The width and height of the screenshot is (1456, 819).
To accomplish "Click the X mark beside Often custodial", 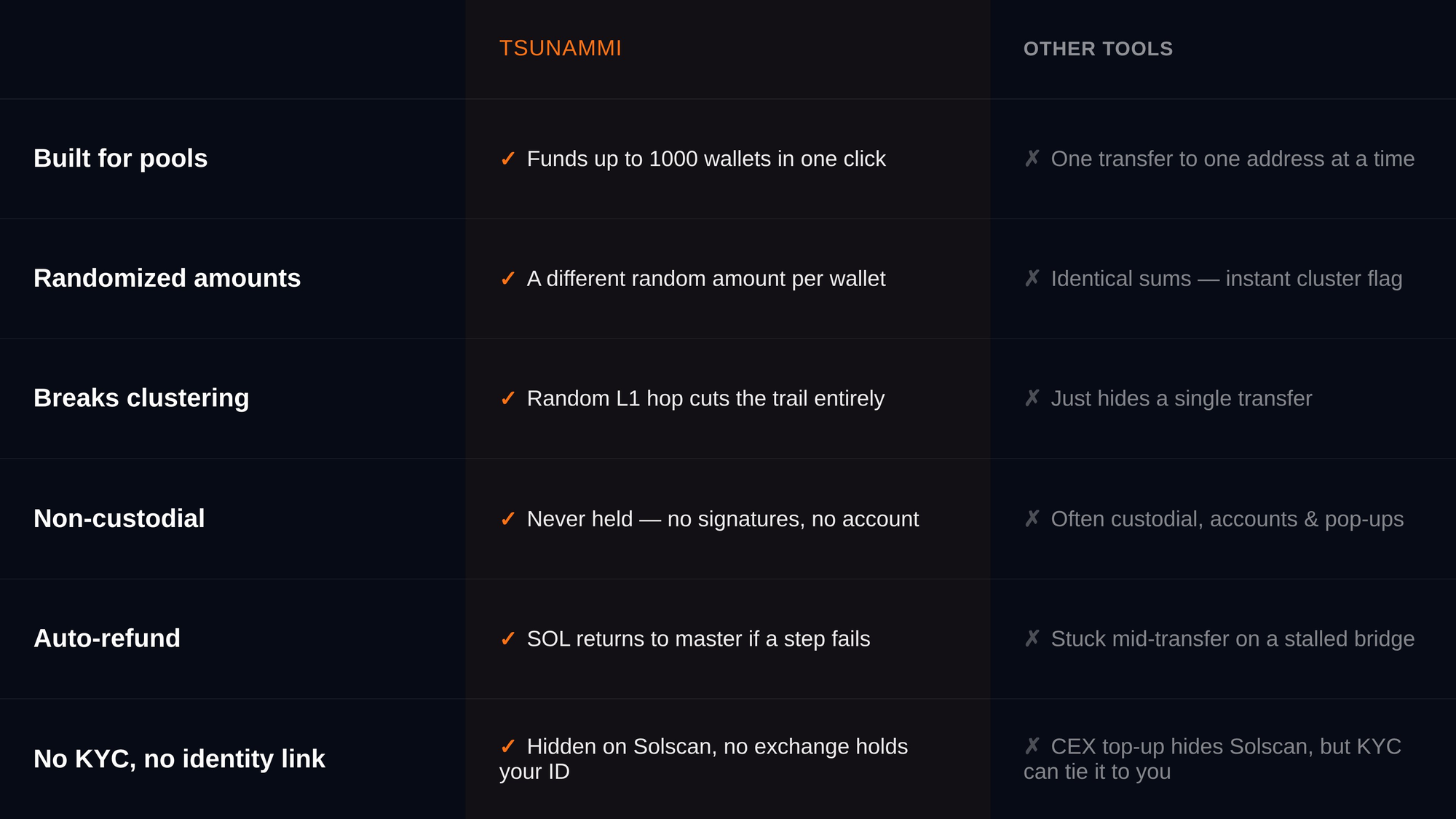I will pyautogui.click(x=1032, y=519).
